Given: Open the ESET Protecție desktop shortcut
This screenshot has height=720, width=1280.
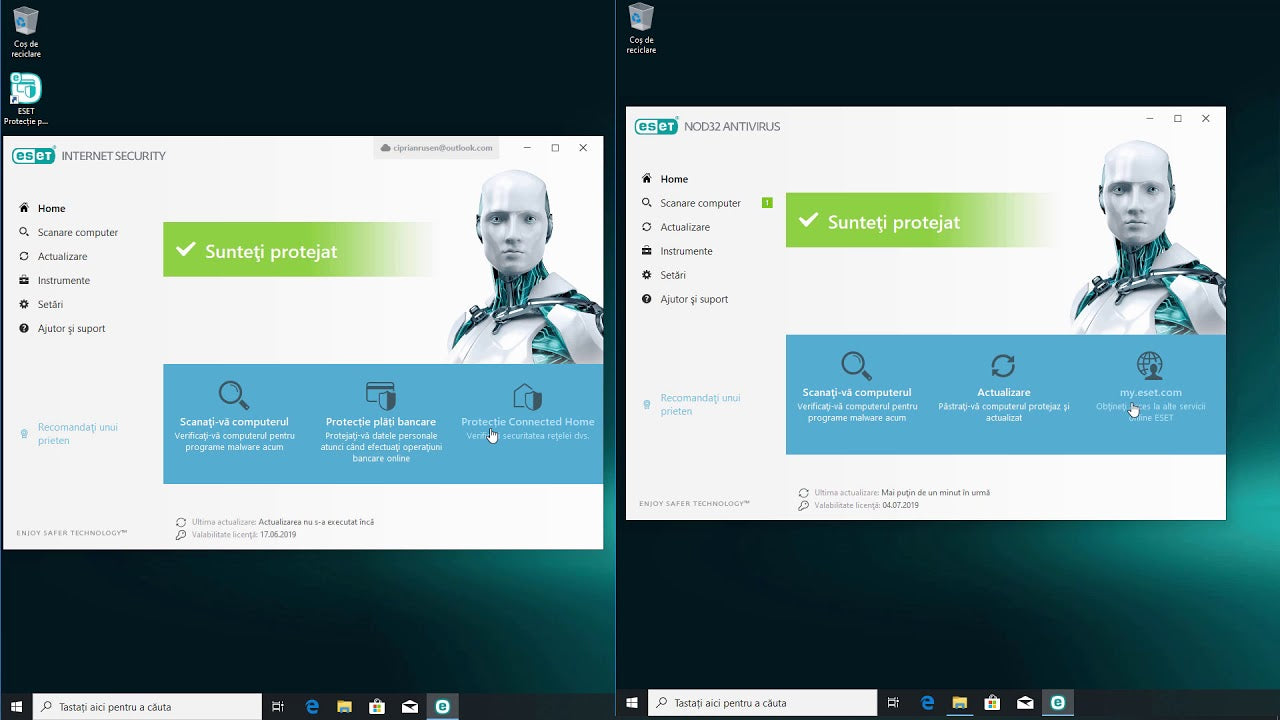Looking at the screenshot, I should coord(26,98).
